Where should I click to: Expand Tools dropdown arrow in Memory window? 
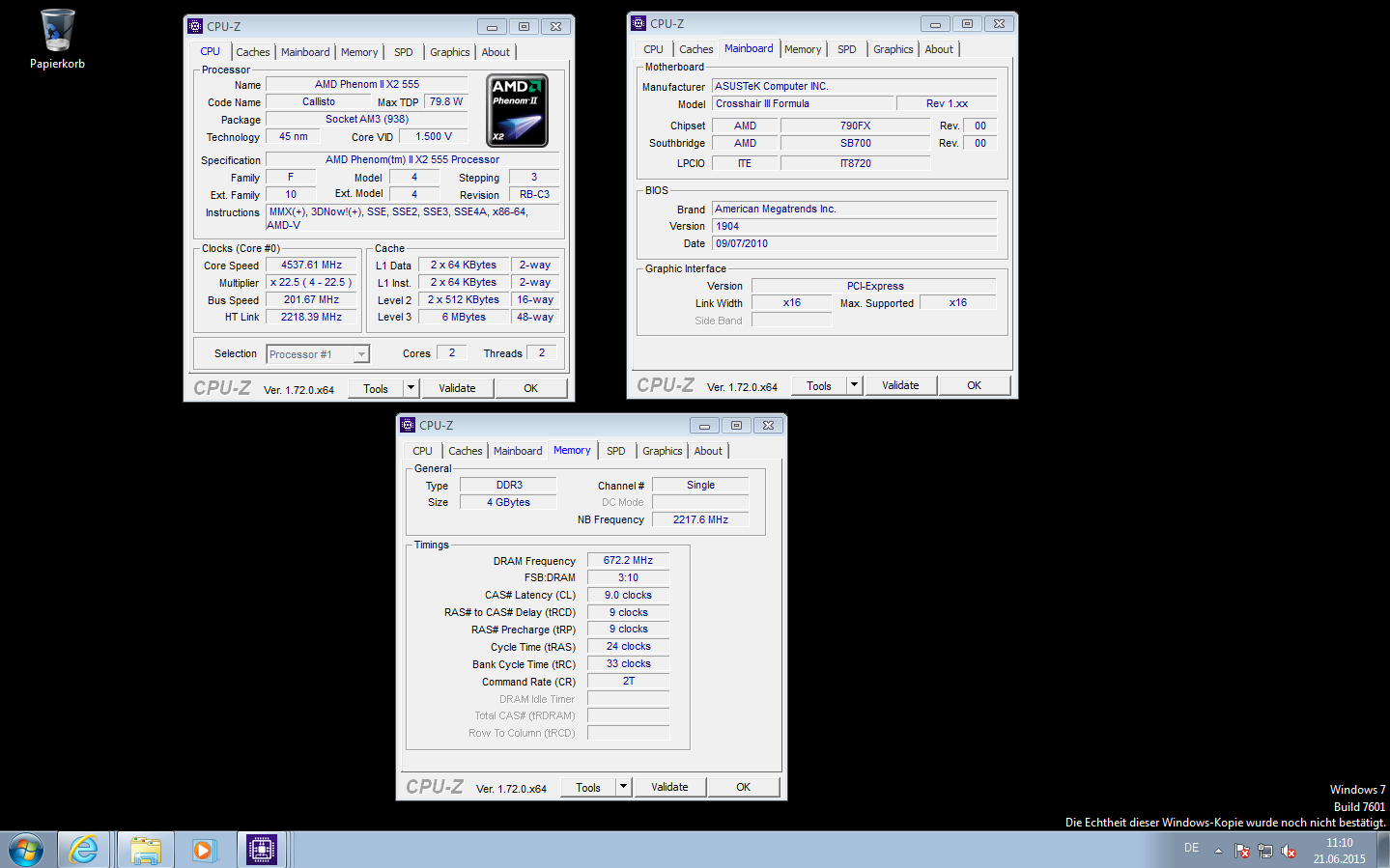(624, 787)
